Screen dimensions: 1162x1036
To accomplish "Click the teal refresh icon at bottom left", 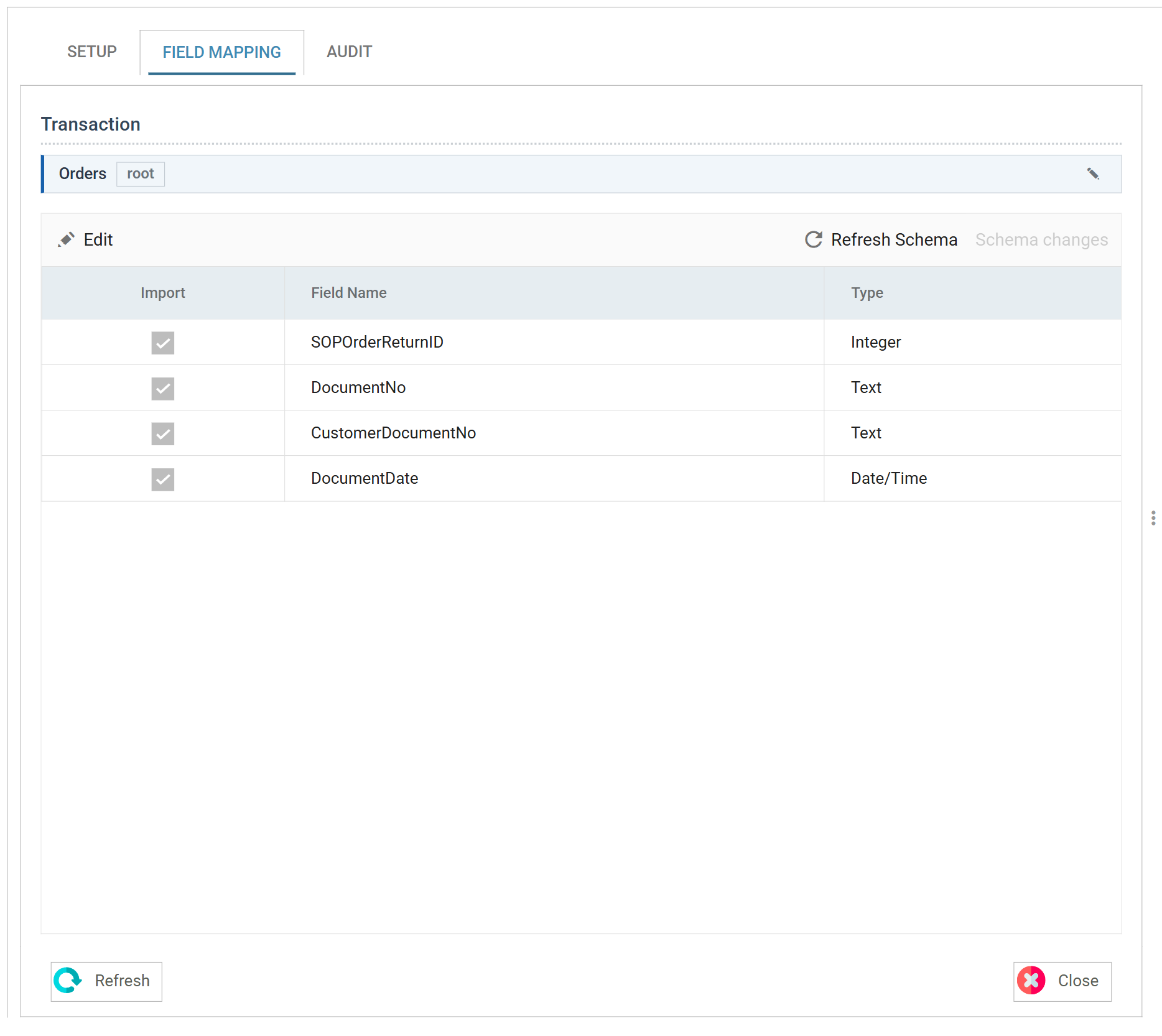I will [67, 981].
